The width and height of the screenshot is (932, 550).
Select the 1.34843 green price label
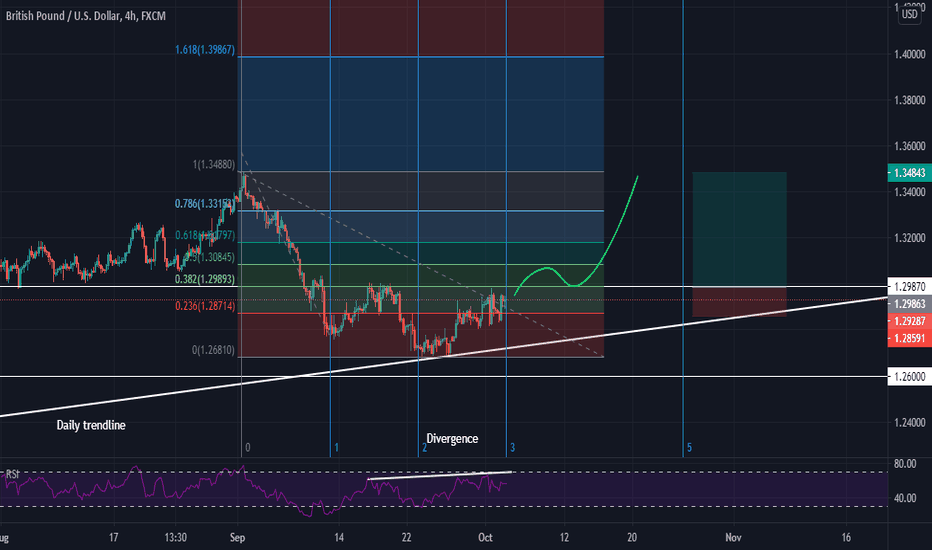coord(909,173)
